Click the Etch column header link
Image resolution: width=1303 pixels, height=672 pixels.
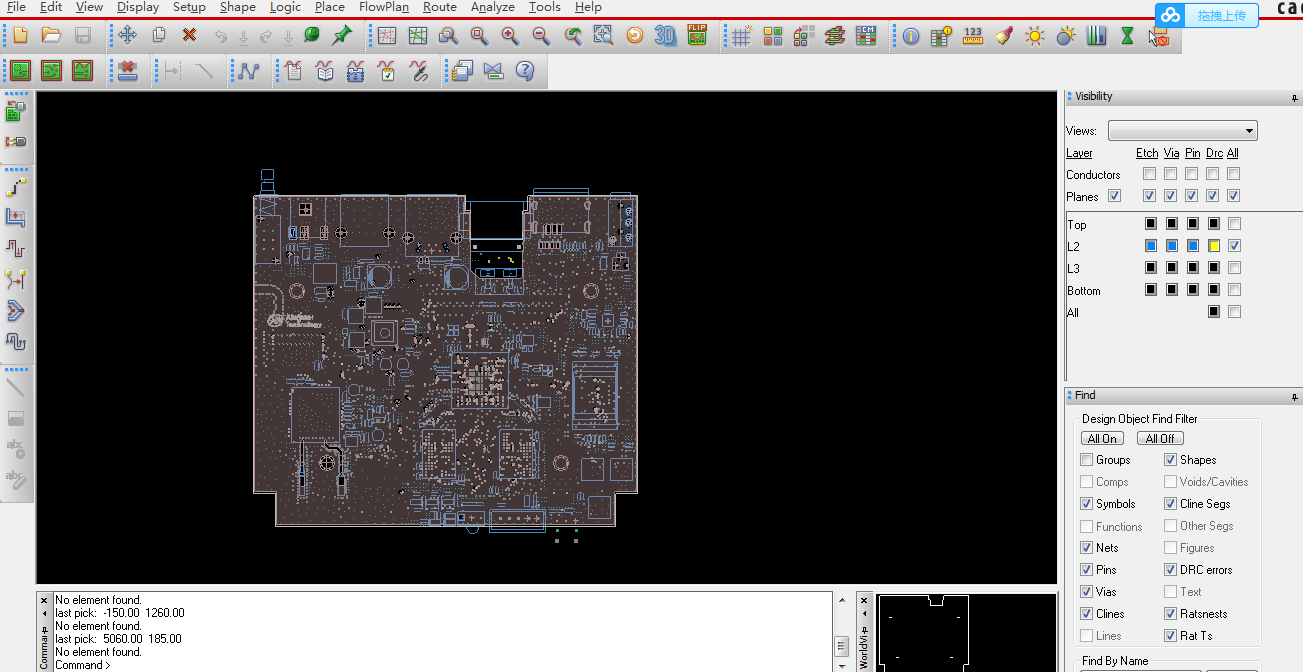tap(1147, 153)
